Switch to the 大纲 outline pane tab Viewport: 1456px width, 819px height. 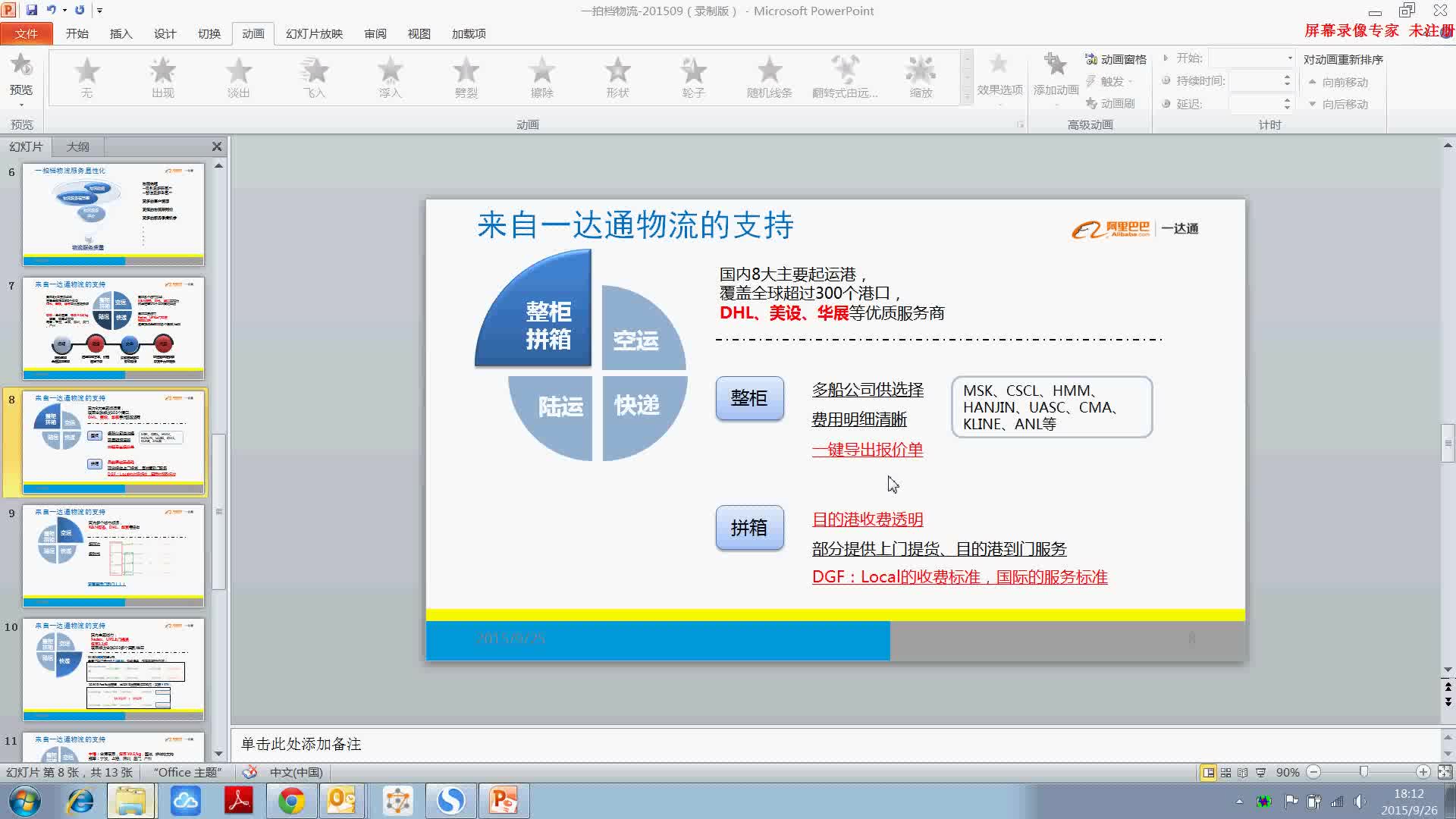click(77, 146)
